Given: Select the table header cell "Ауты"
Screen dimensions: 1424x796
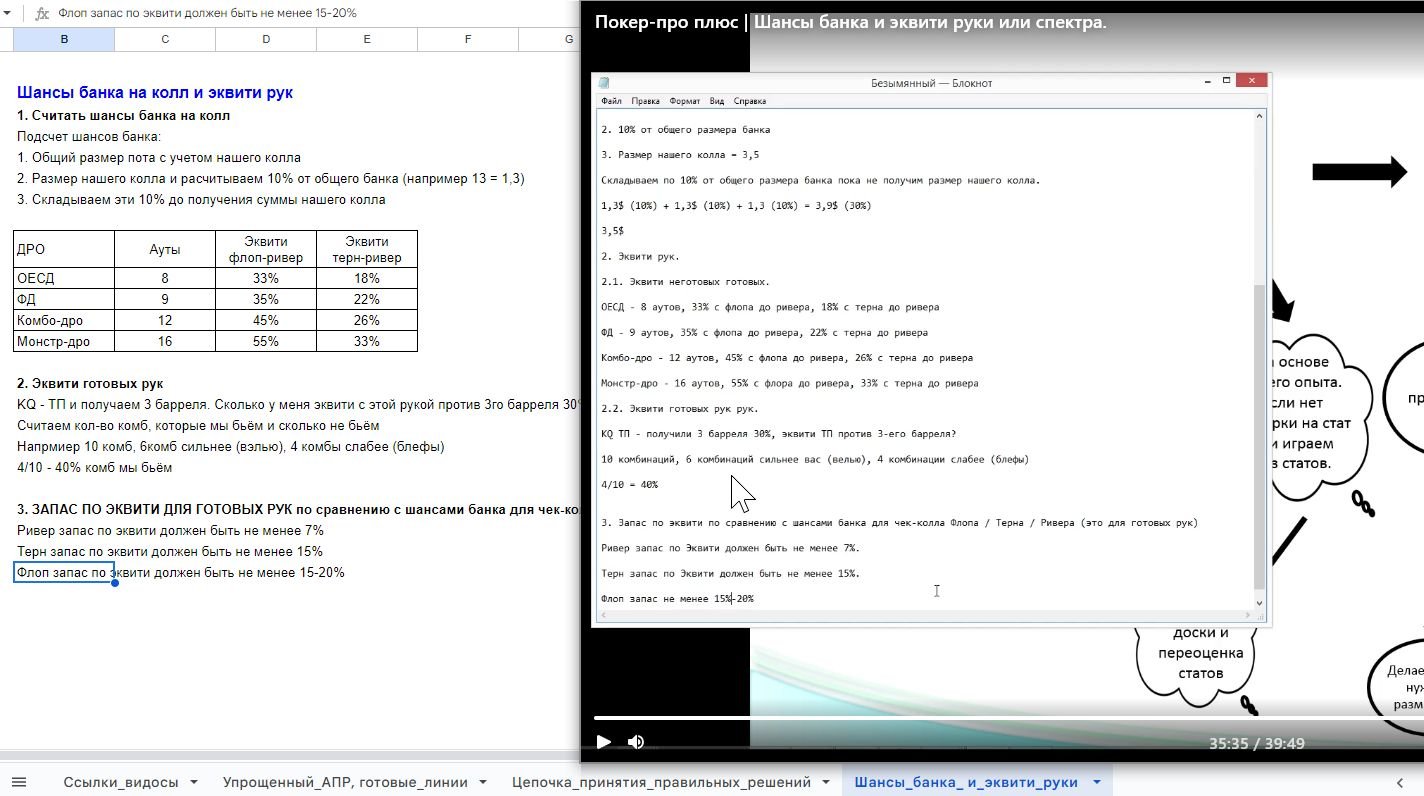Looking at the screenshot, I should coord(165,249).
